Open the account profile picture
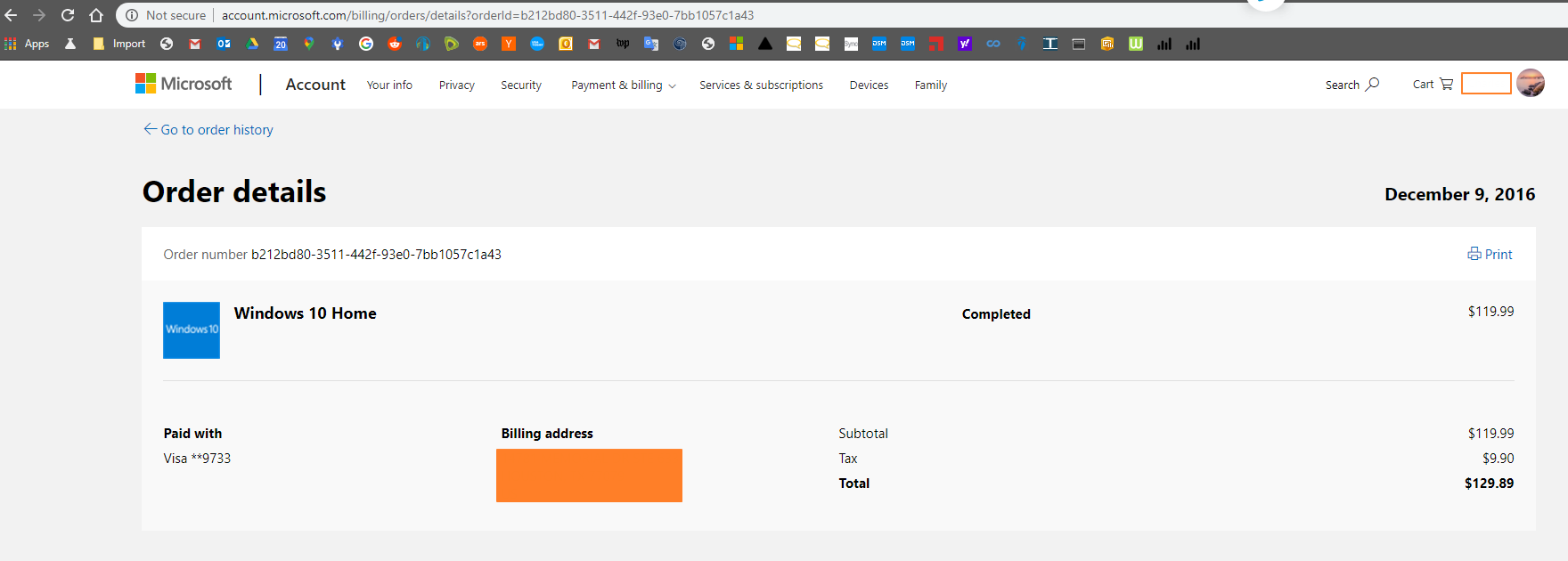This screenshot has width=1568, height=561. (x=1531, y=83)
